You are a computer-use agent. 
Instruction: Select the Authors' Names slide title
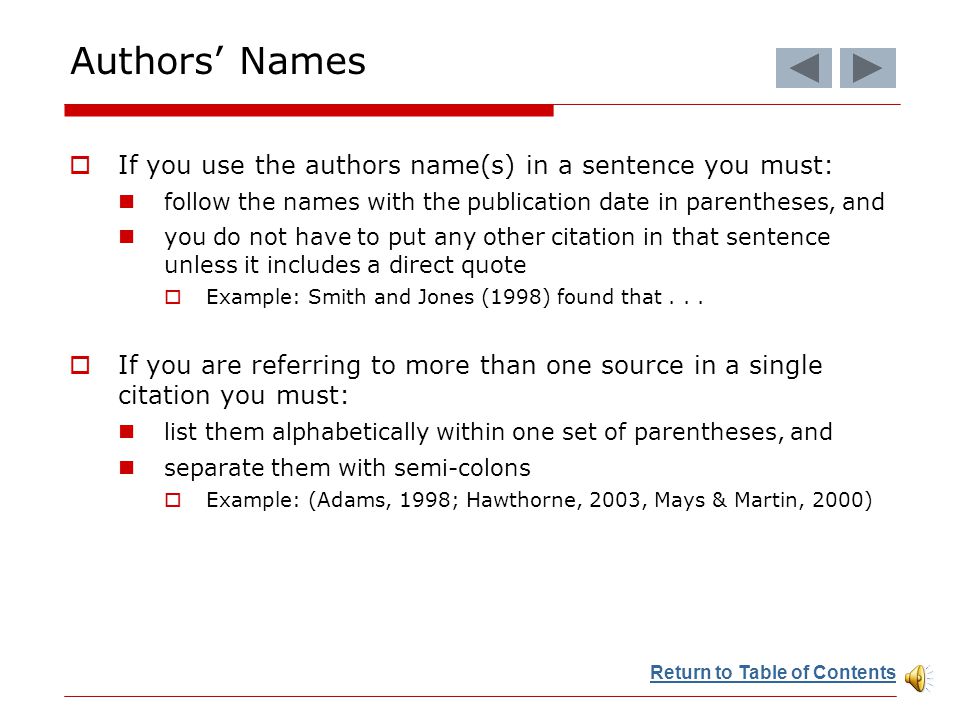click(x=218, y=61)
